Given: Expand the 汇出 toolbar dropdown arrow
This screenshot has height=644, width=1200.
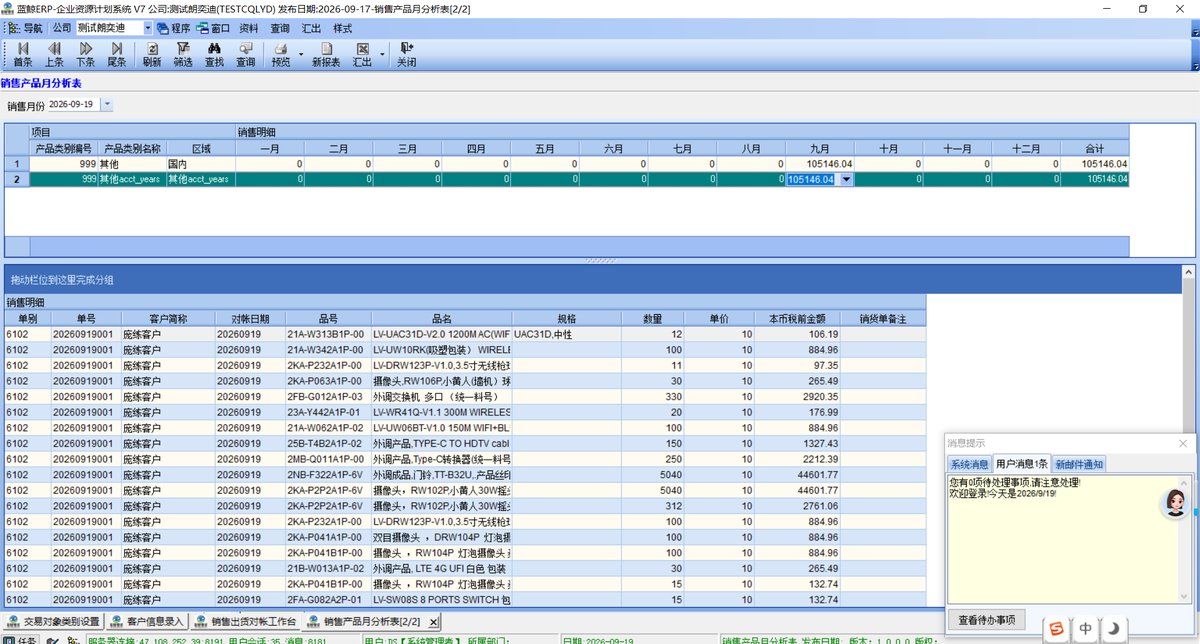Looking at the screenshot, I should pyautogui.click(x=382, y=54).
